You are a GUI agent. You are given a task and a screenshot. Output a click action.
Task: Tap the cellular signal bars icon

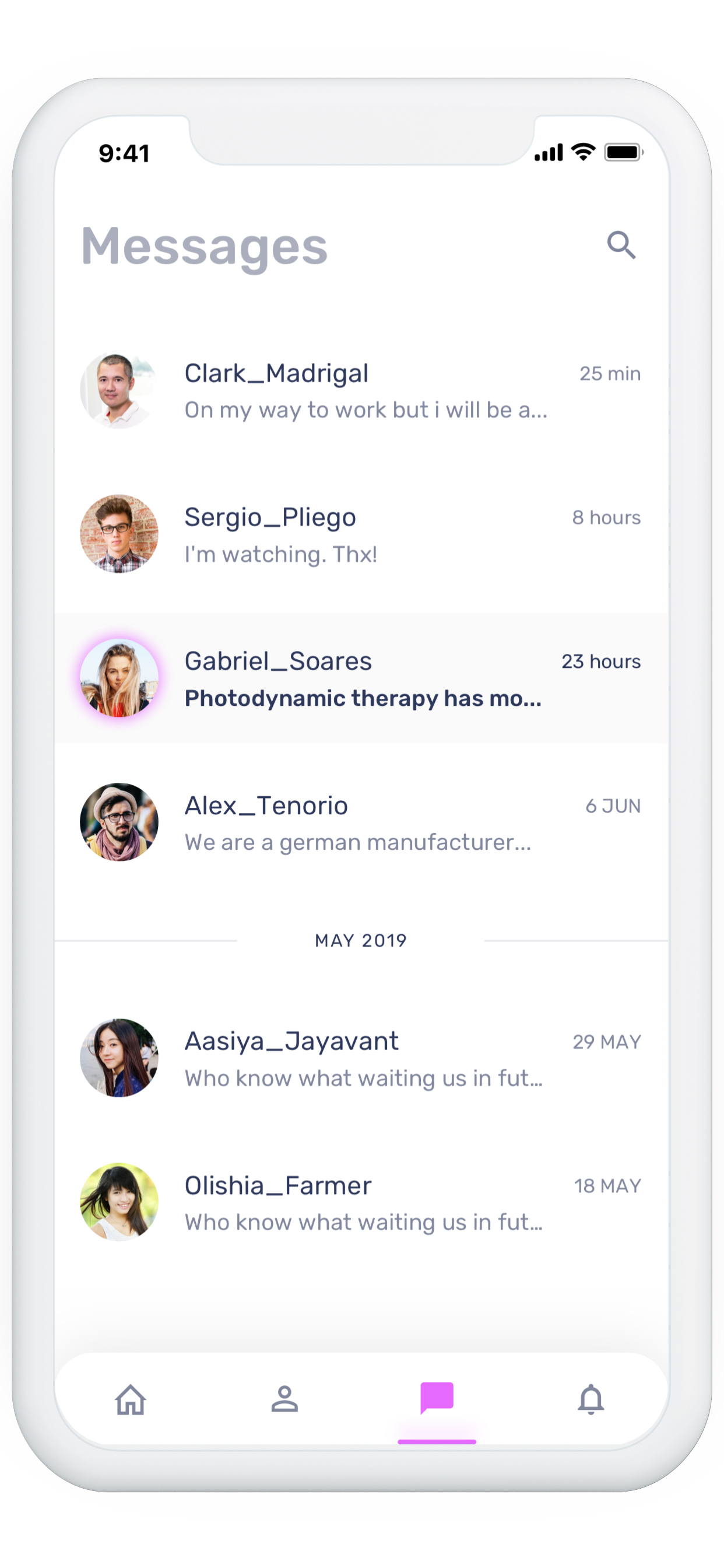[x=548, y=153]
